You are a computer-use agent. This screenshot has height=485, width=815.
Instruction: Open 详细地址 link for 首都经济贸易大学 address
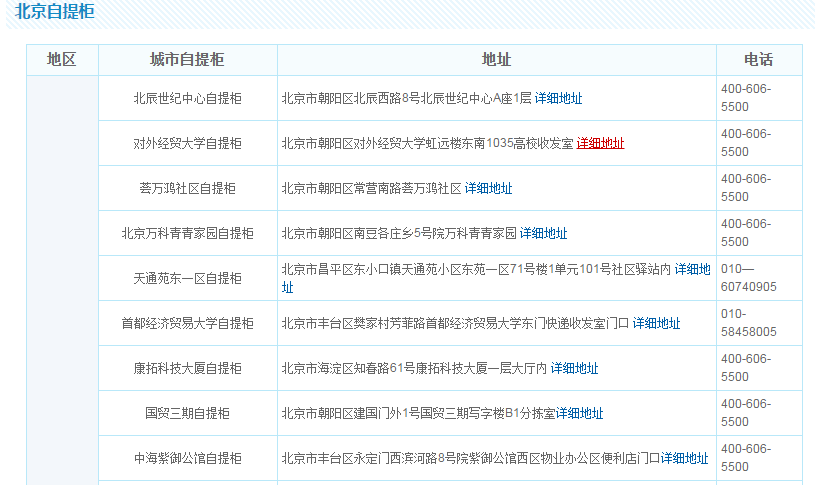click(x=656, y=323)
